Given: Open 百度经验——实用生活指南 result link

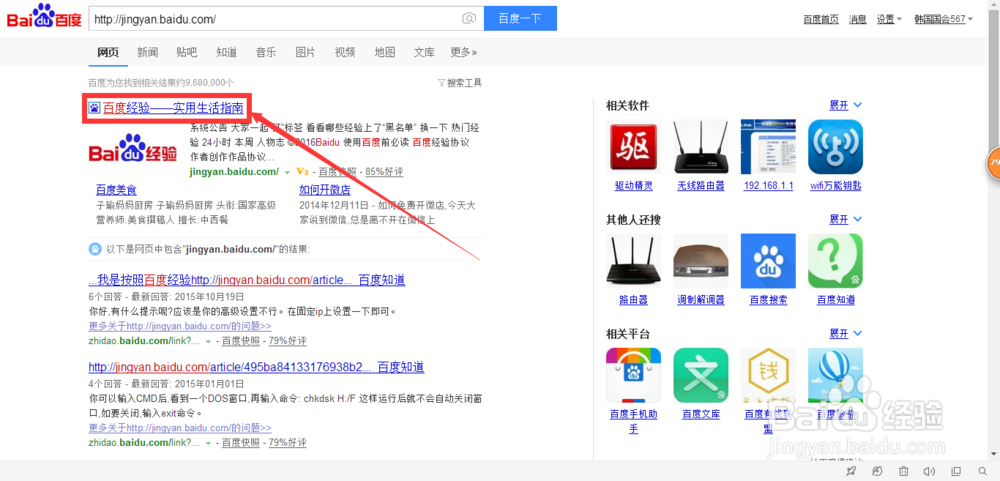Looking at the screenshot, I should pos(173,109).
